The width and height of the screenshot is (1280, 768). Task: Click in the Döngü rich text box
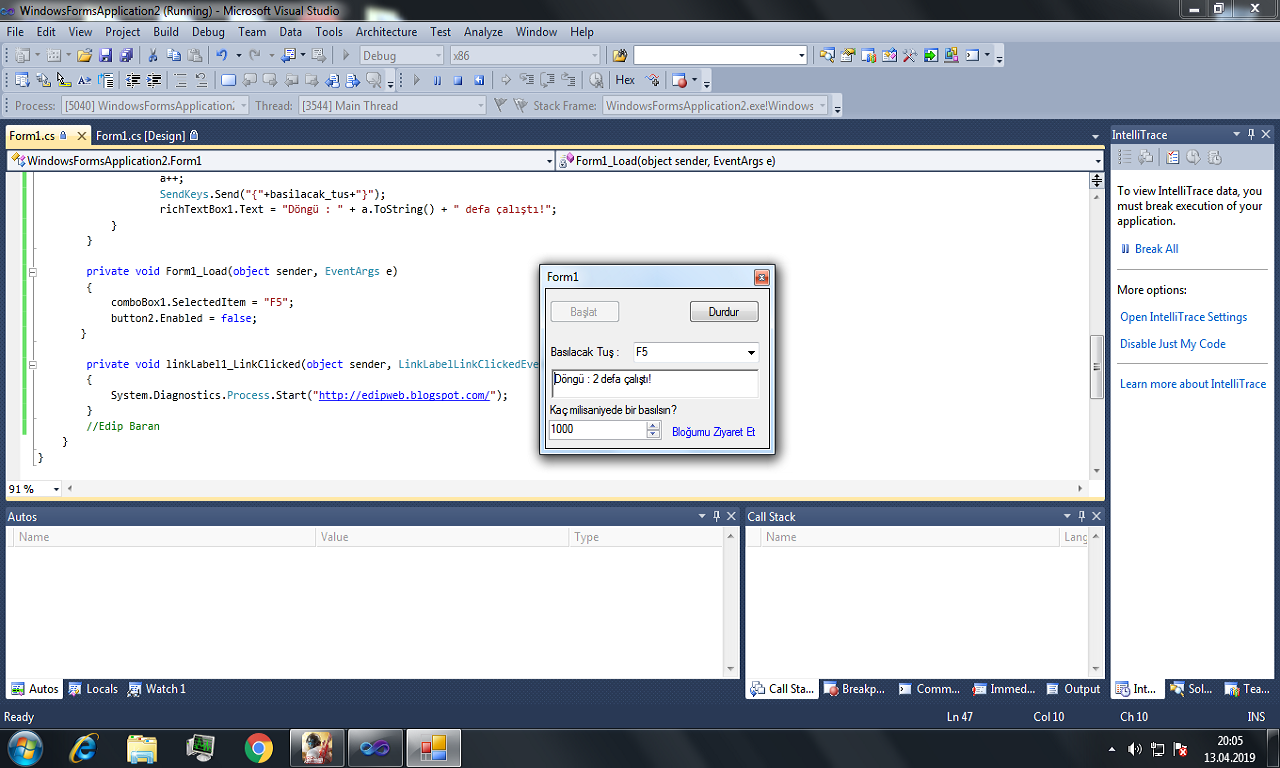click(654, 384)
